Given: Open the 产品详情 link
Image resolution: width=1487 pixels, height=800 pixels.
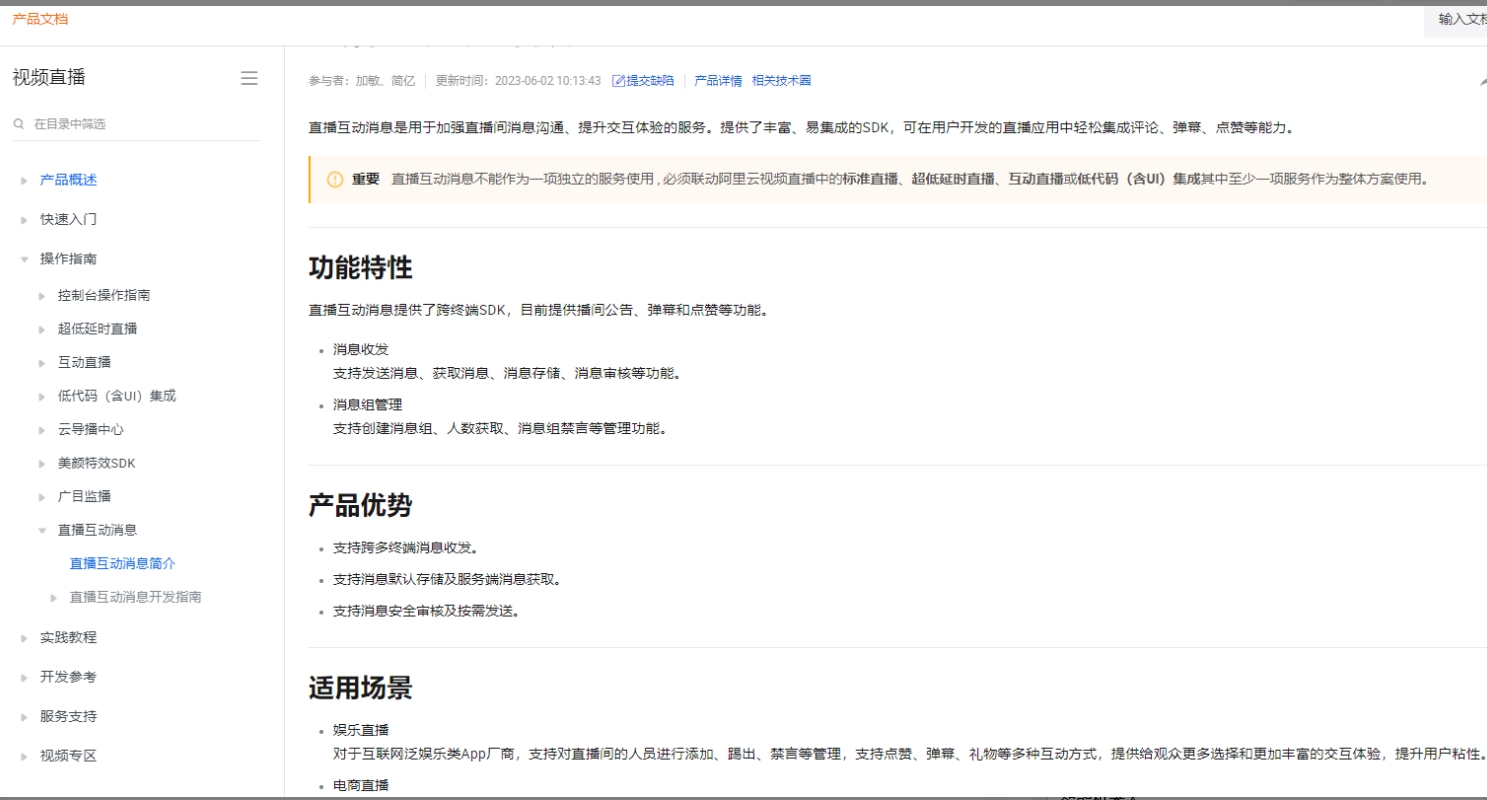Looking at the screenshot, I should tap(718, 81).
